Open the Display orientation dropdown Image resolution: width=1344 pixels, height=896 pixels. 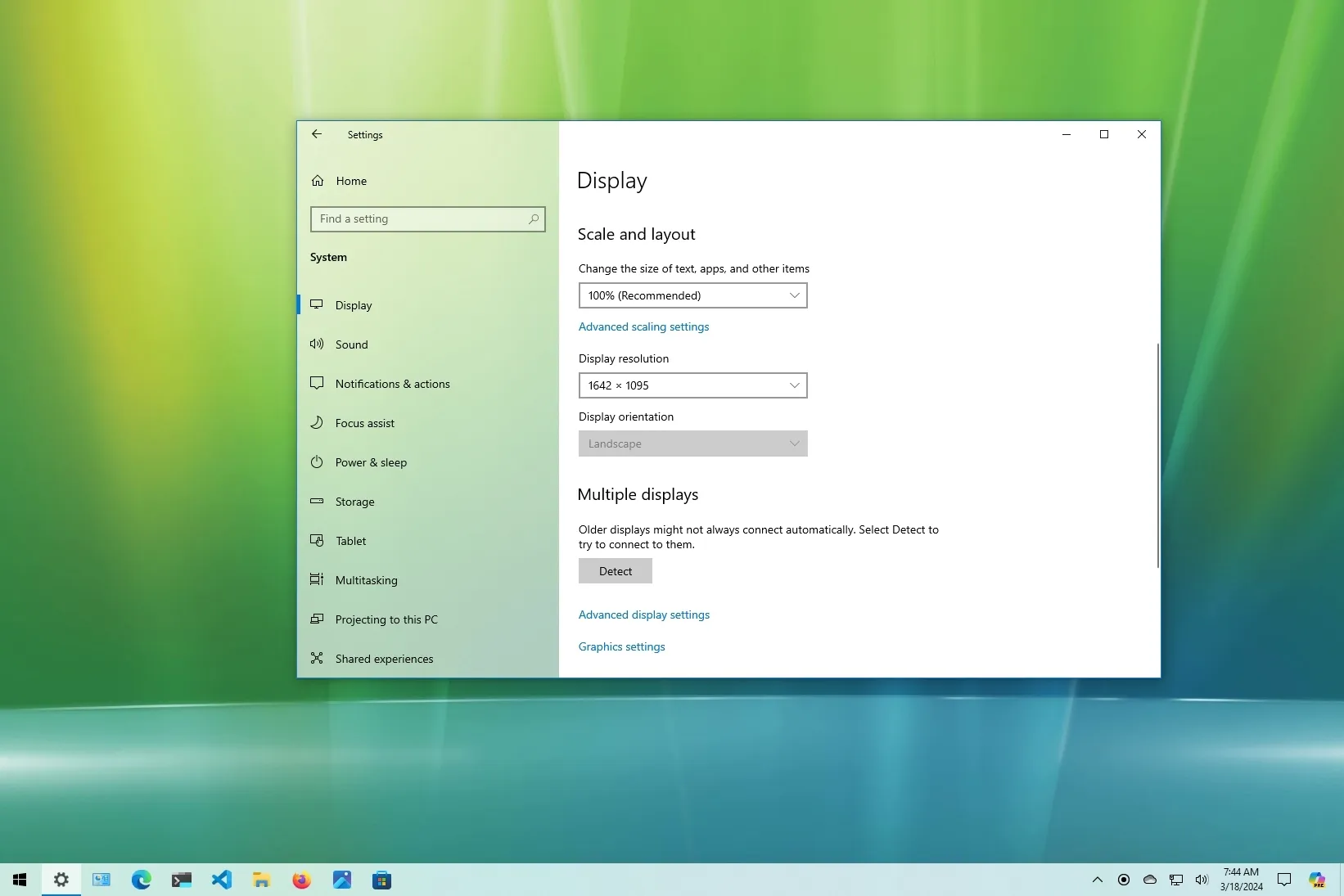coord(692,443)
